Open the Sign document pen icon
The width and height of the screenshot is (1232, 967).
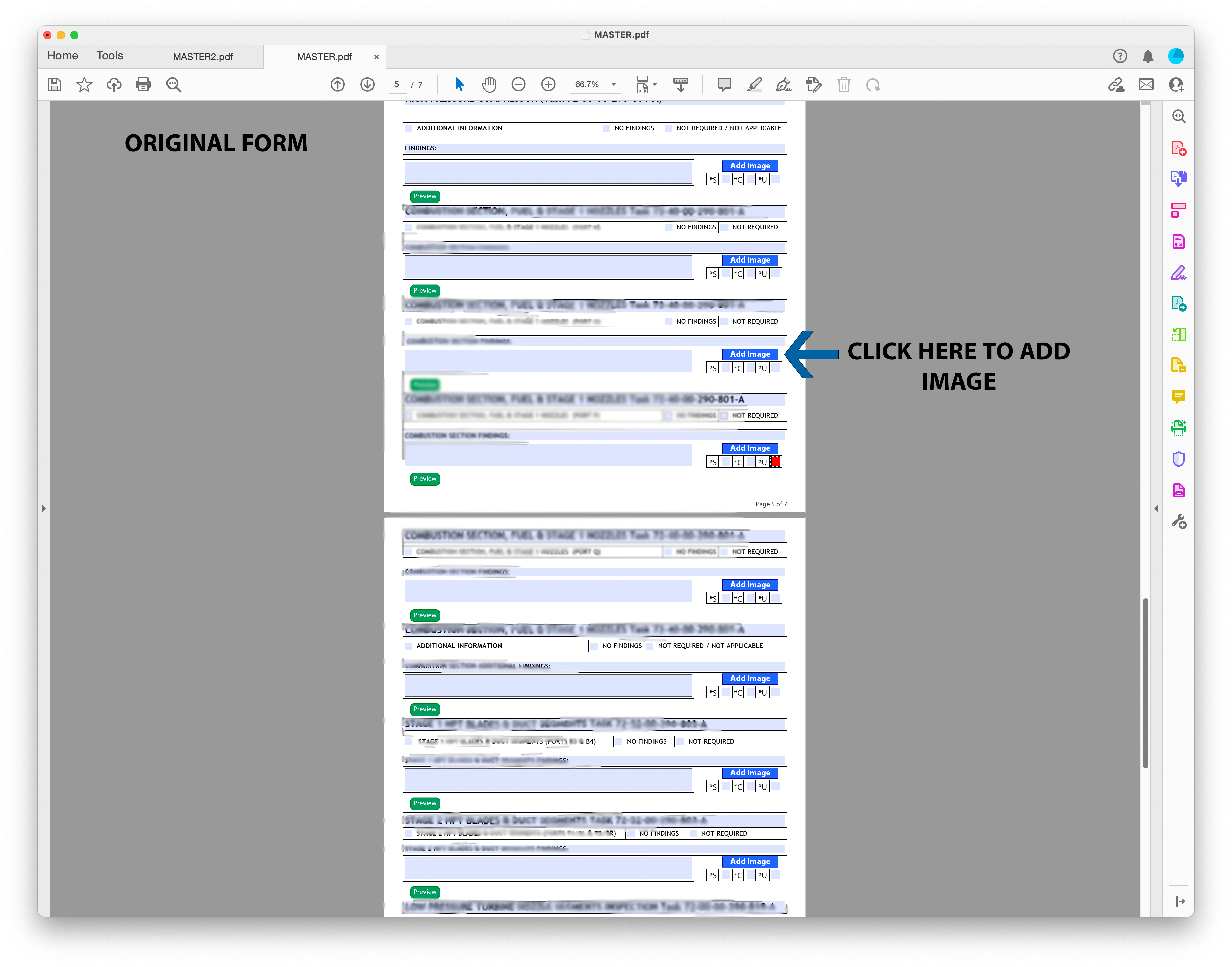784,85
